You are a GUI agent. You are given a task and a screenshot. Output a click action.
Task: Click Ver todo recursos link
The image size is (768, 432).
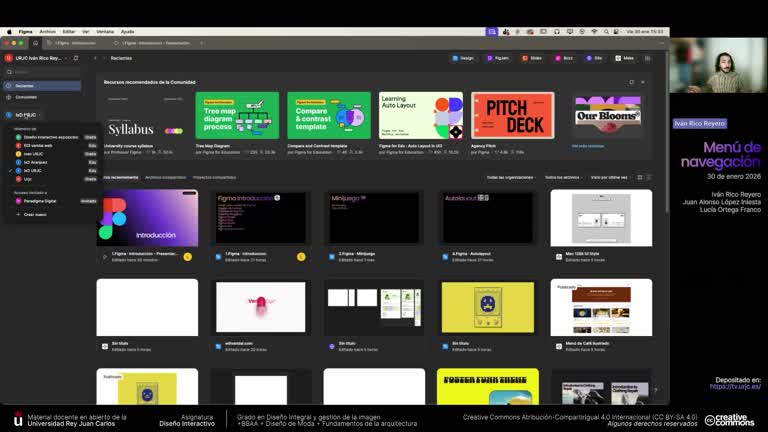588,146
